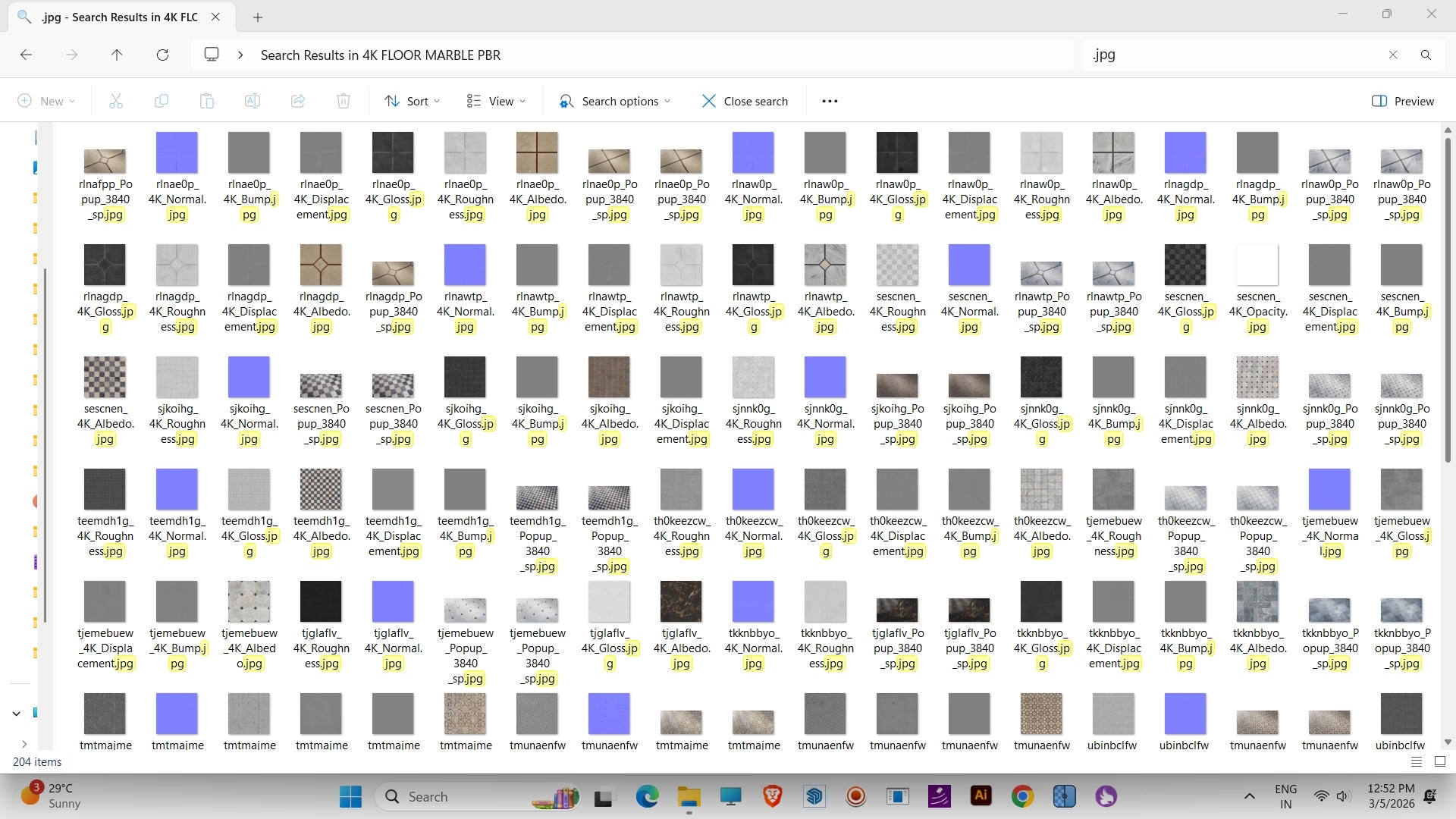1456x819 pixels.
Task: Select the sescnen_4K_Opacity.jpg white thumbnail
Action: (x=1257, y=264)
